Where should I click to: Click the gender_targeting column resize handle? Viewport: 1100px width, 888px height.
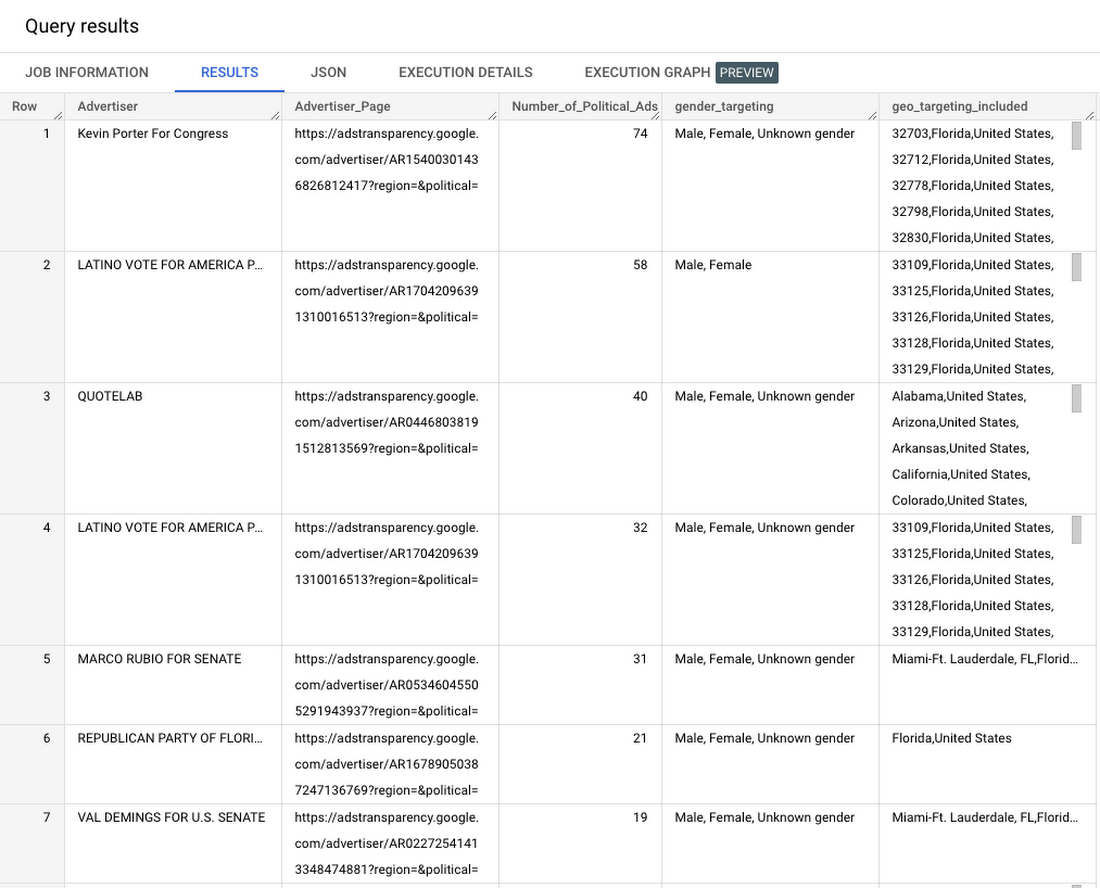pyautogui.click(x=873, y=115)
